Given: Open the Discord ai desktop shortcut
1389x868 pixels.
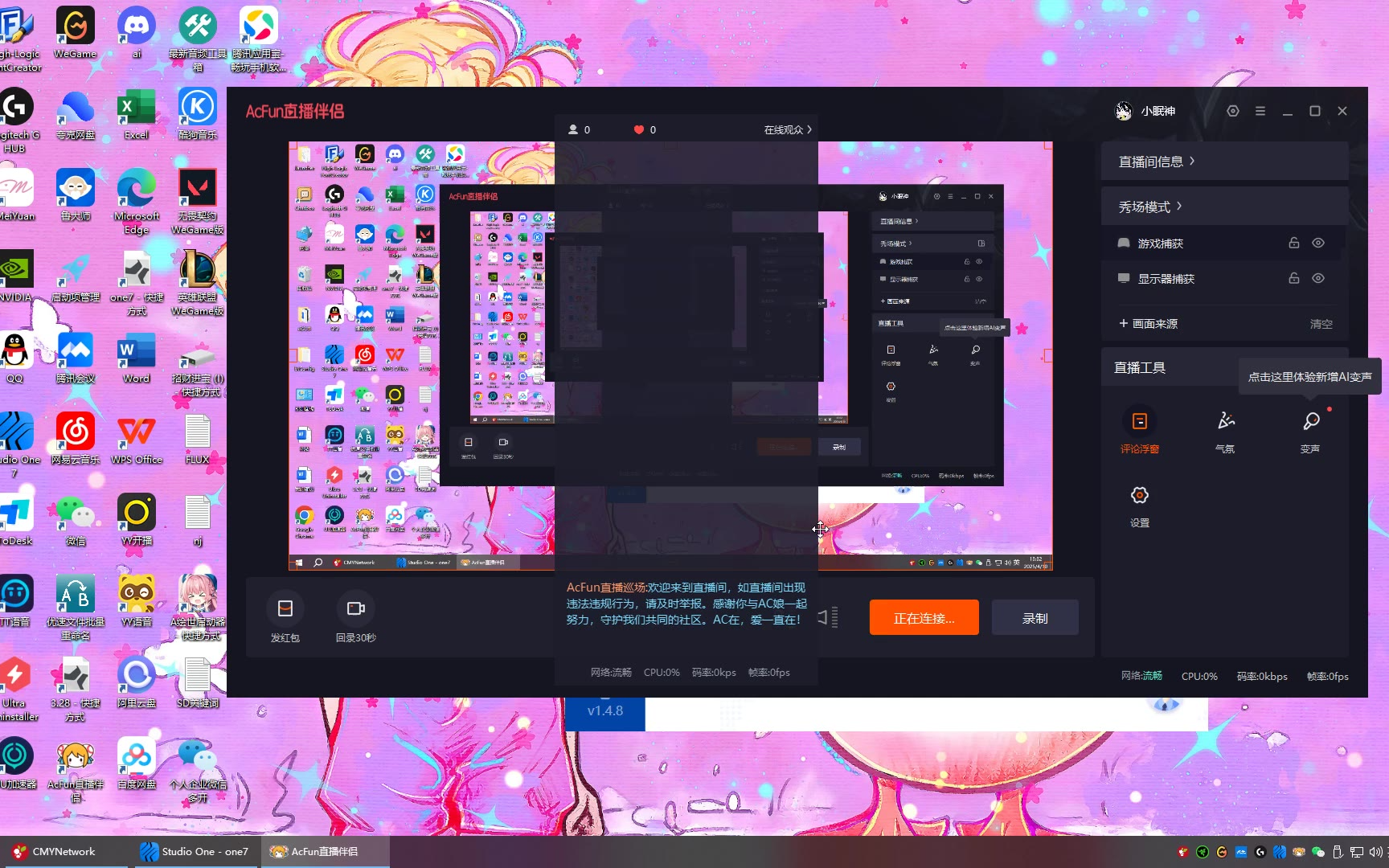Looking at the screenshot, I should click(137, 33).
